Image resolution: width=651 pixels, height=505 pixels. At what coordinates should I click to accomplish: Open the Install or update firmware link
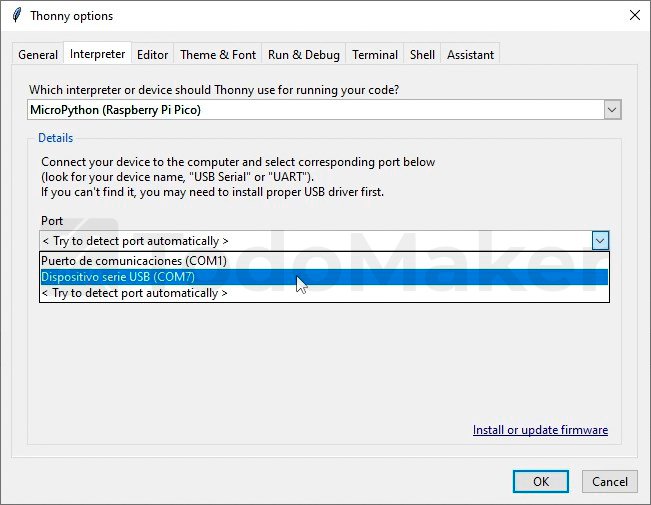pyautogui.click(x=540, y=430)
